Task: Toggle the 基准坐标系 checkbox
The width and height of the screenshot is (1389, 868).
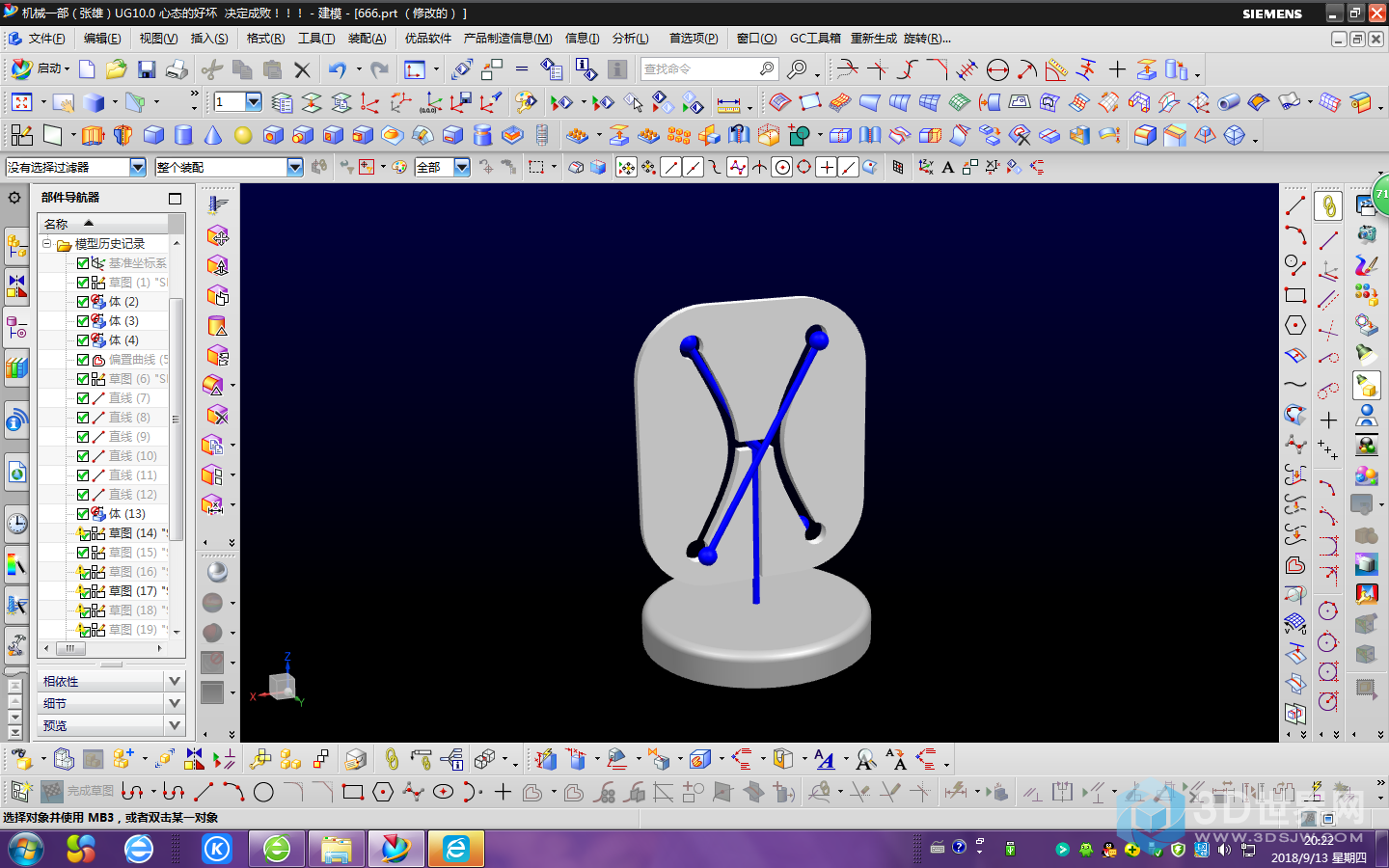Action: click(83, 263)
